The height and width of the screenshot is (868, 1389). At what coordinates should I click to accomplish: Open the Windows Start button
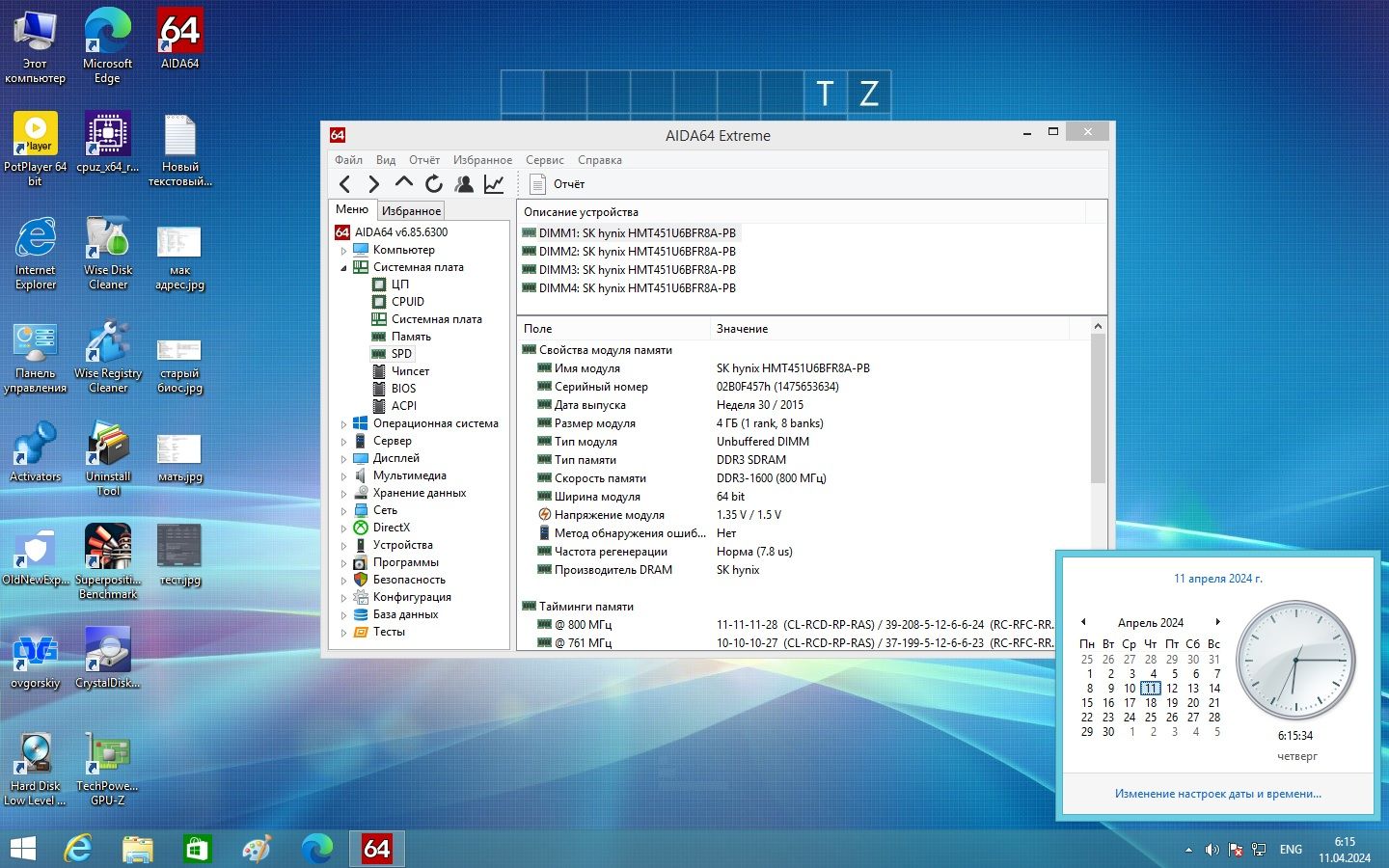click(x=23, y=849)
